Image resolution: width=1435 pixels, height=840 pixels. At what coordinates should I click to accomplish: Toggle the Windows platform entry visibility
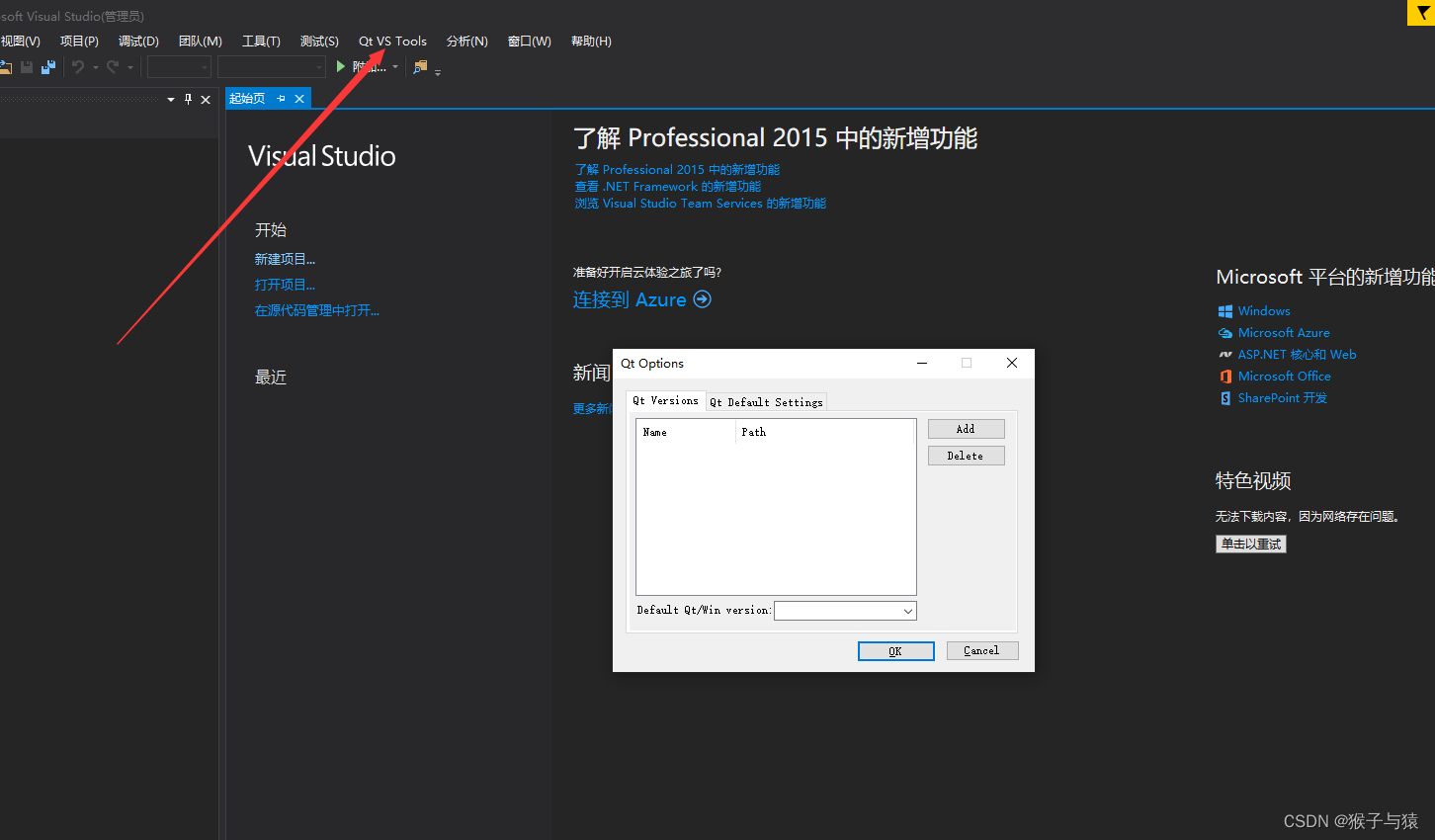coord(1225,310)
